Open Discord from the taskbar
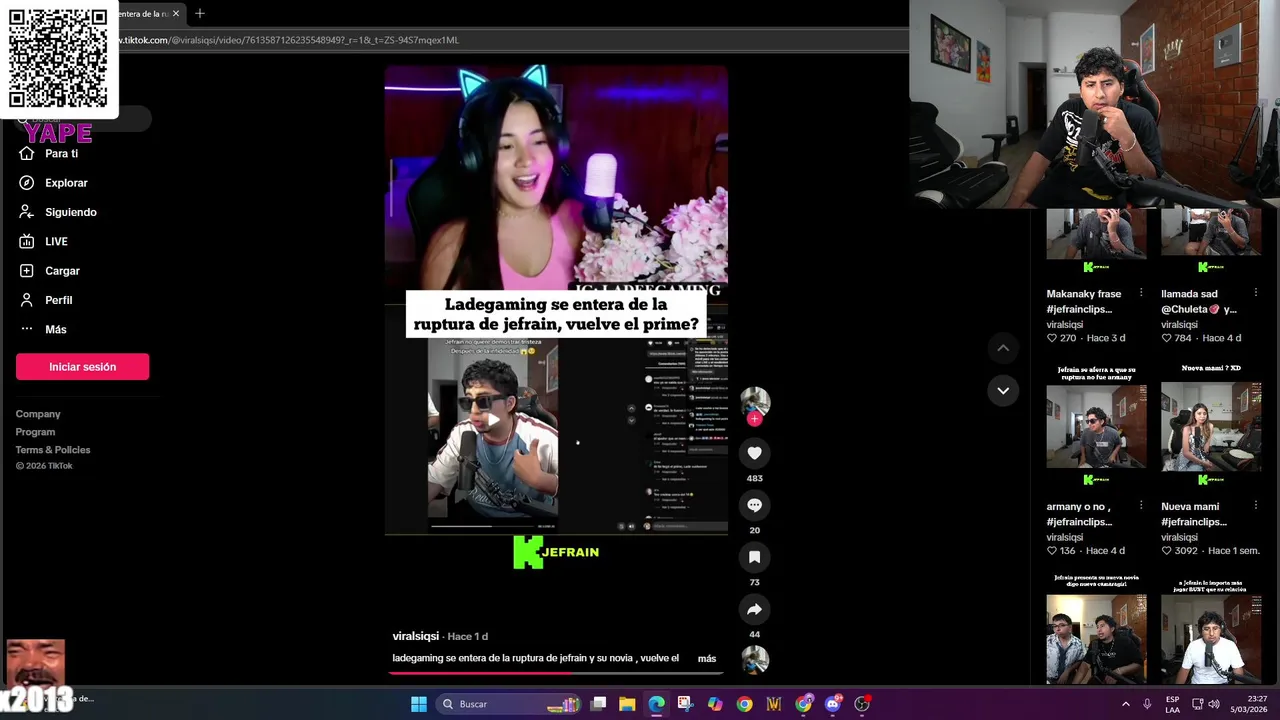This screenshot has height=720, width=1280. pos(832,704)
